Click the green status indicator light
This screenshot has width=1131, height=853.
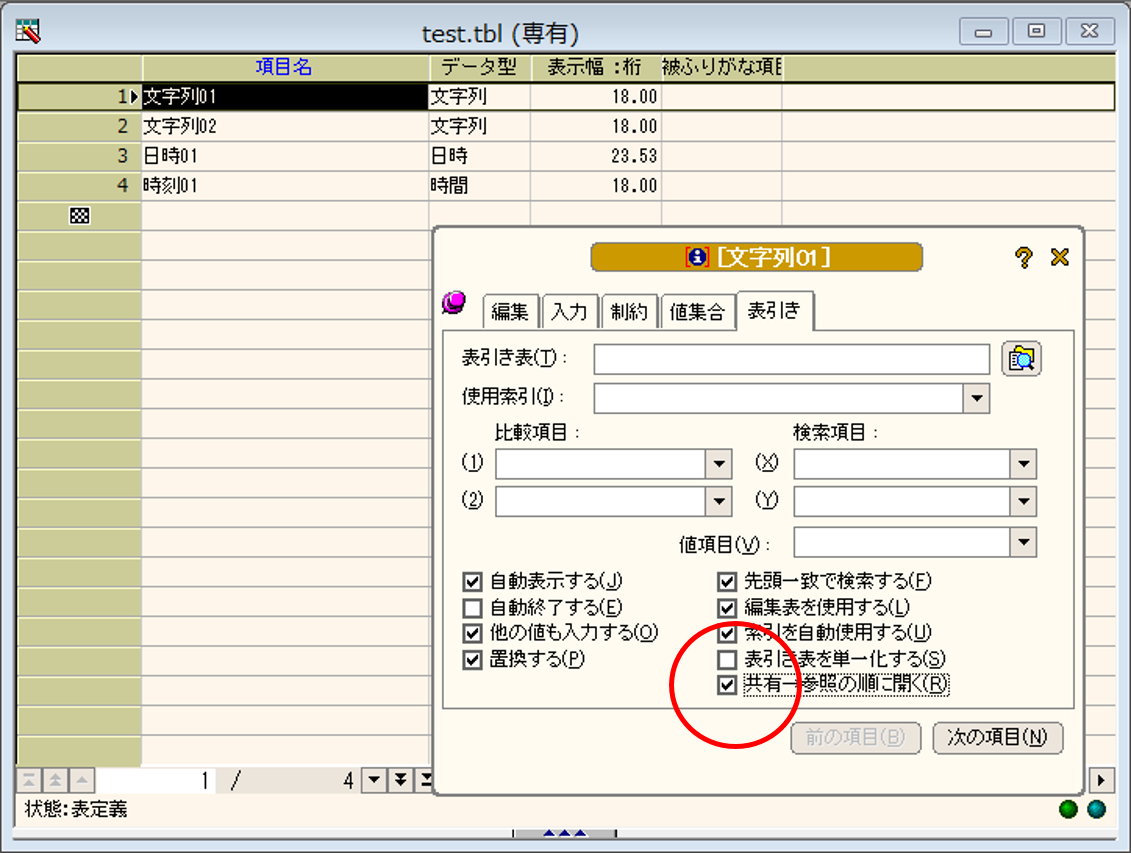(1068, 809)
